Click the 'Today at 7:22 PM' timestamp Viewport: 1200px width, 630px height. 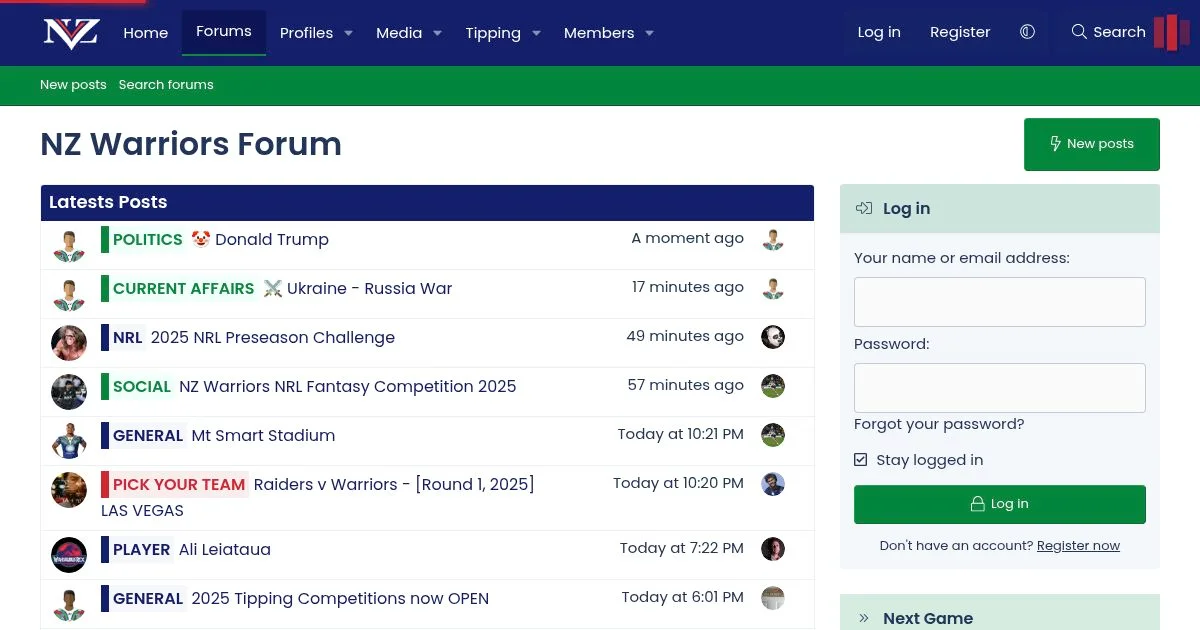[x=682, y=548]
